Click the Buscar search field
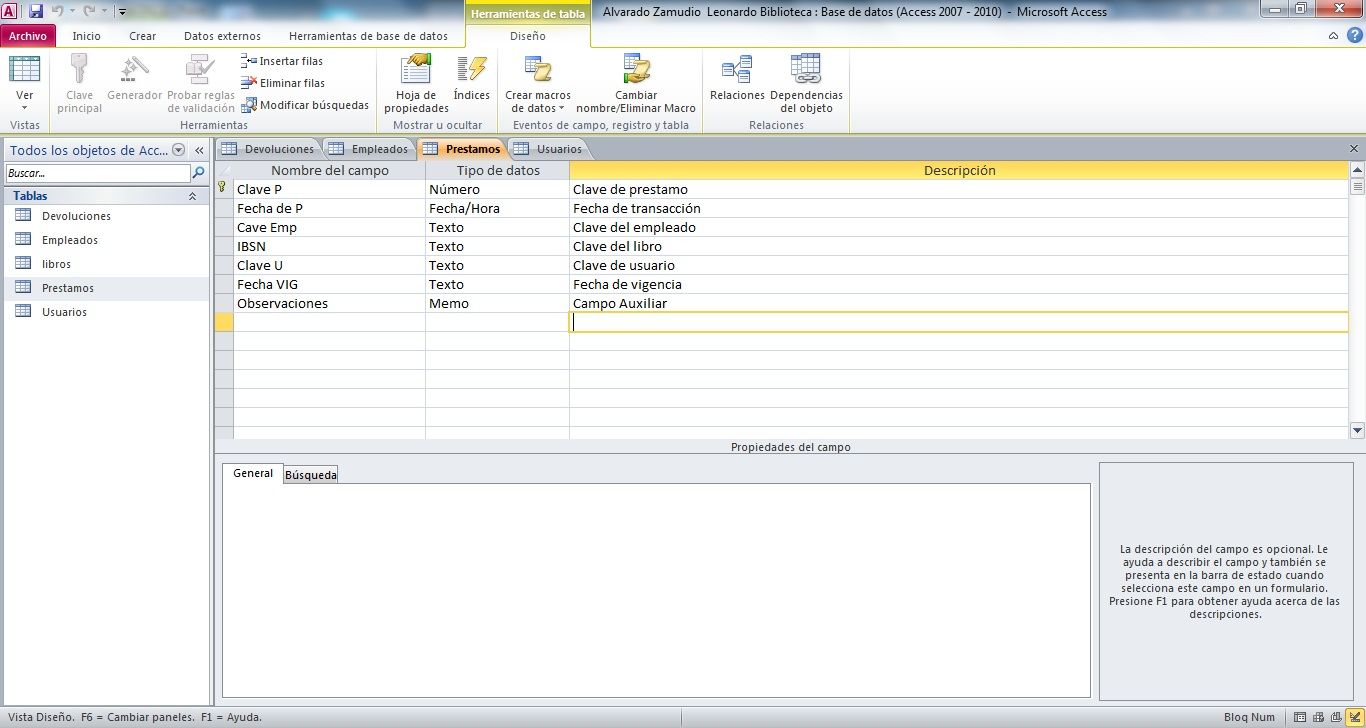This screenshot has width=1366, height=728. point(97,173)
